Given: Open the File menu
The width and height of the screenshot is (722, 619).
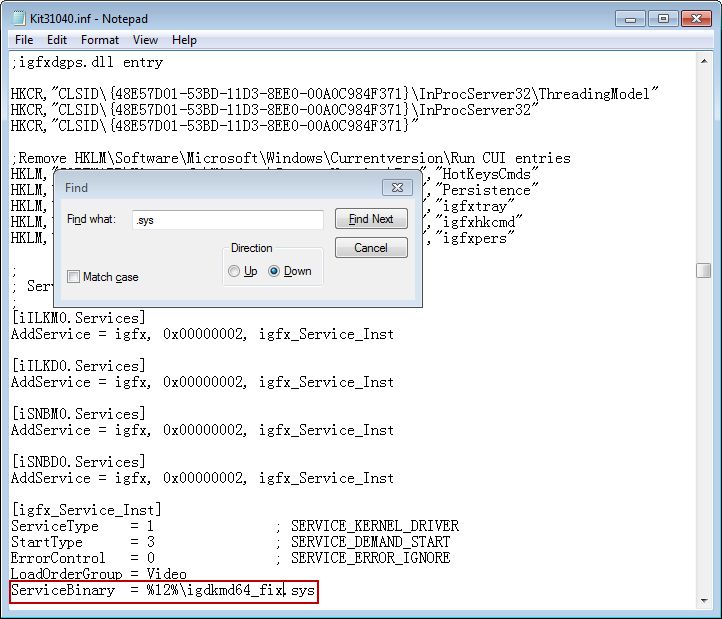Looking at the screenshot, I should [24, 40].
